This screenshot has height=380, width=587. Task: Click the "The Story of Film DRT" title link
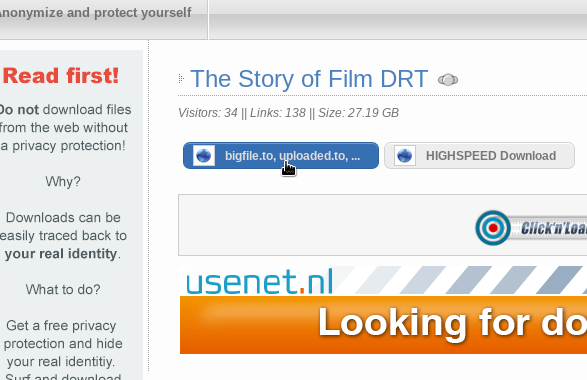point(309,79)
